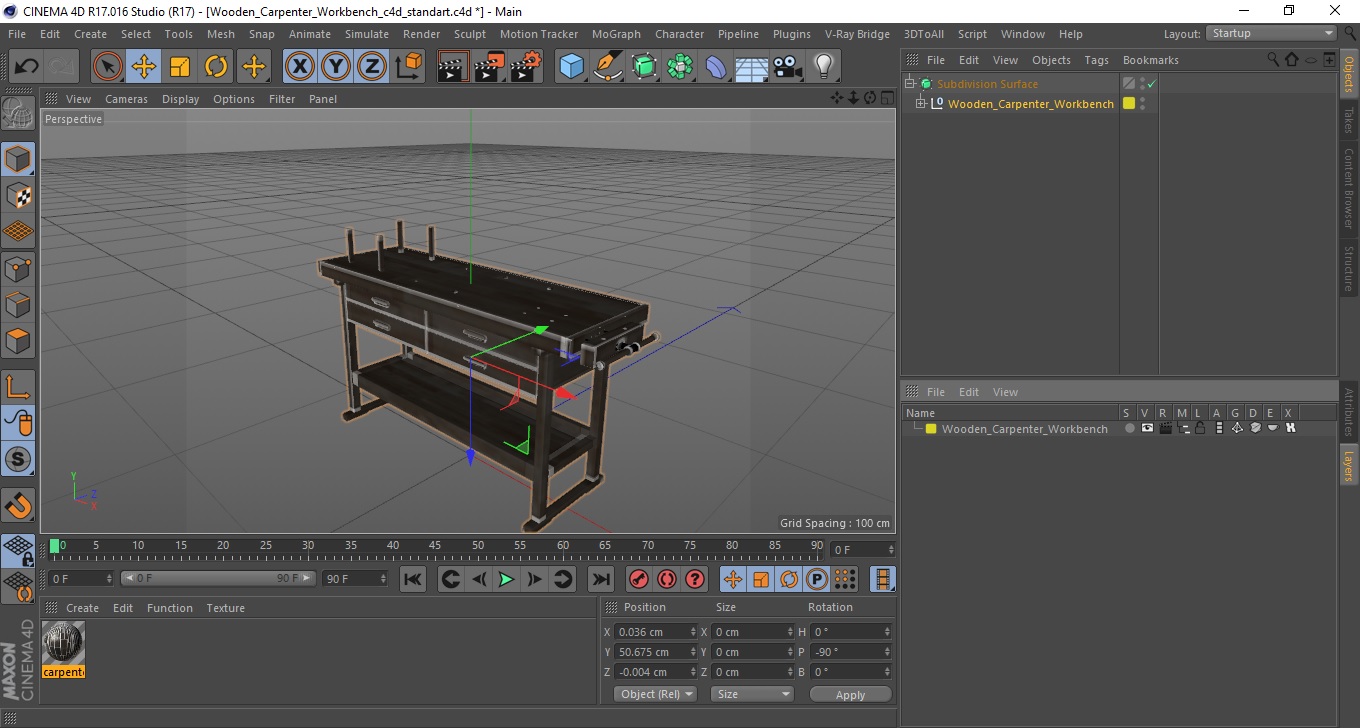Activate the Move tool
Image resolution: width=1360 pixels, height=728 pixels.
[x=144, y=67]
